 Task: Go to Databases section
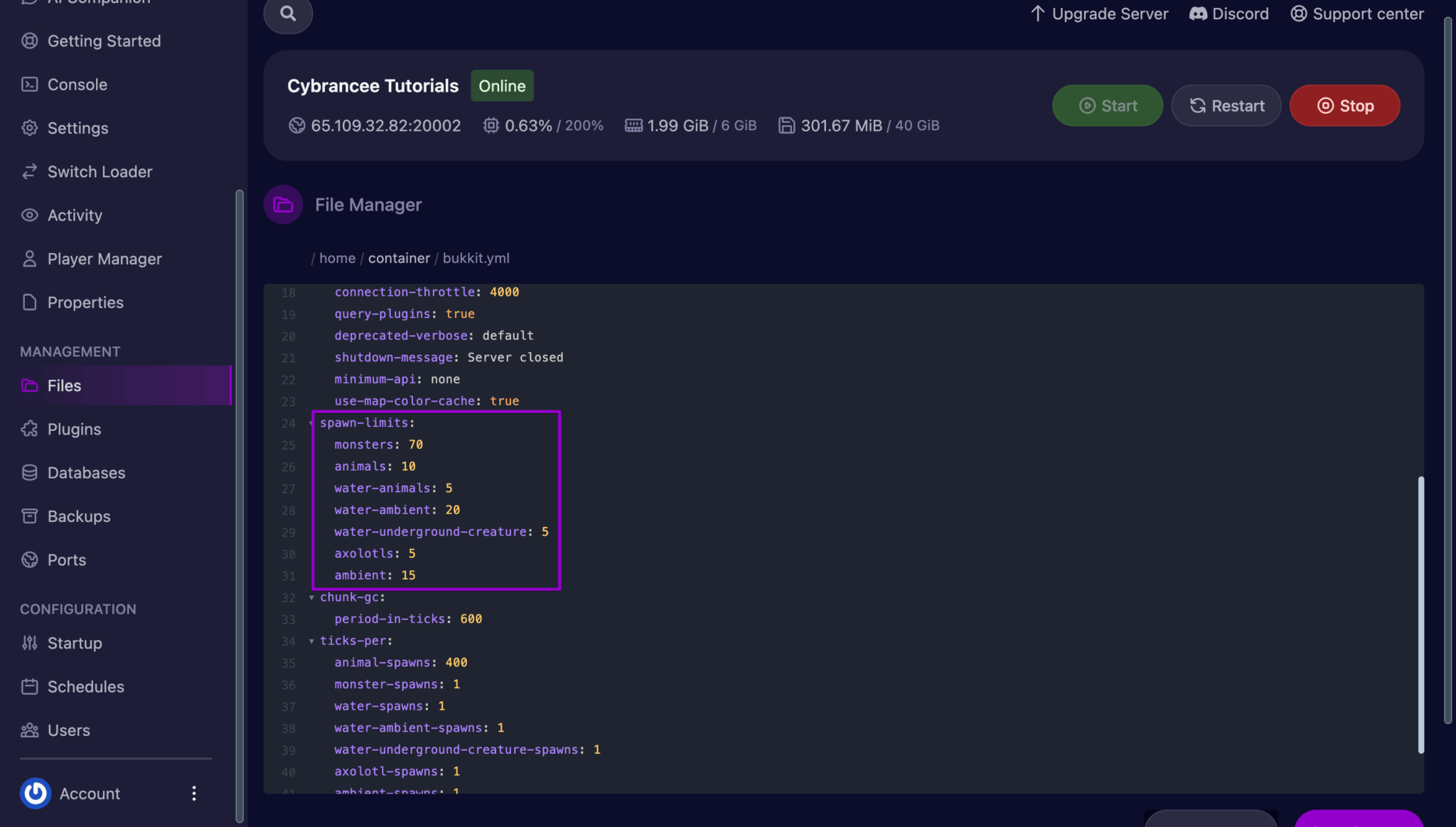(85, 473)
